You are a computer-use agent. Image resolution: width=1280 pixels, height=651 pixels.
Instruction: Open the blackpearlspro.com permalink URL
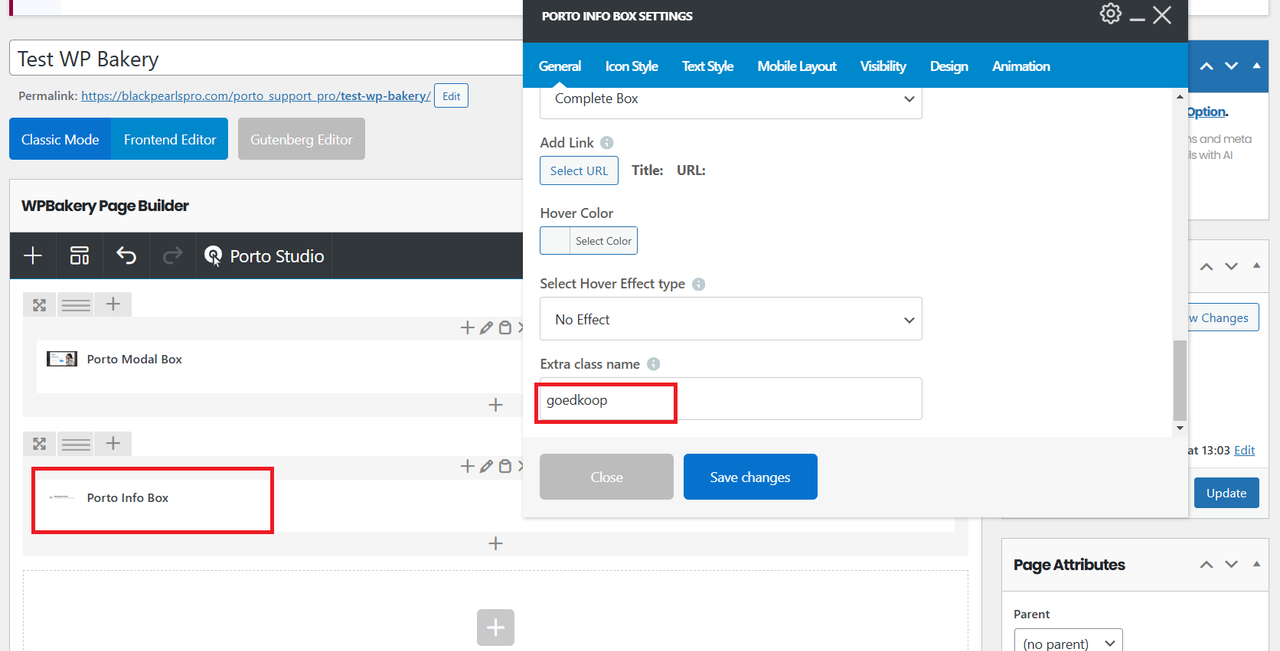(x=256, y=96)
